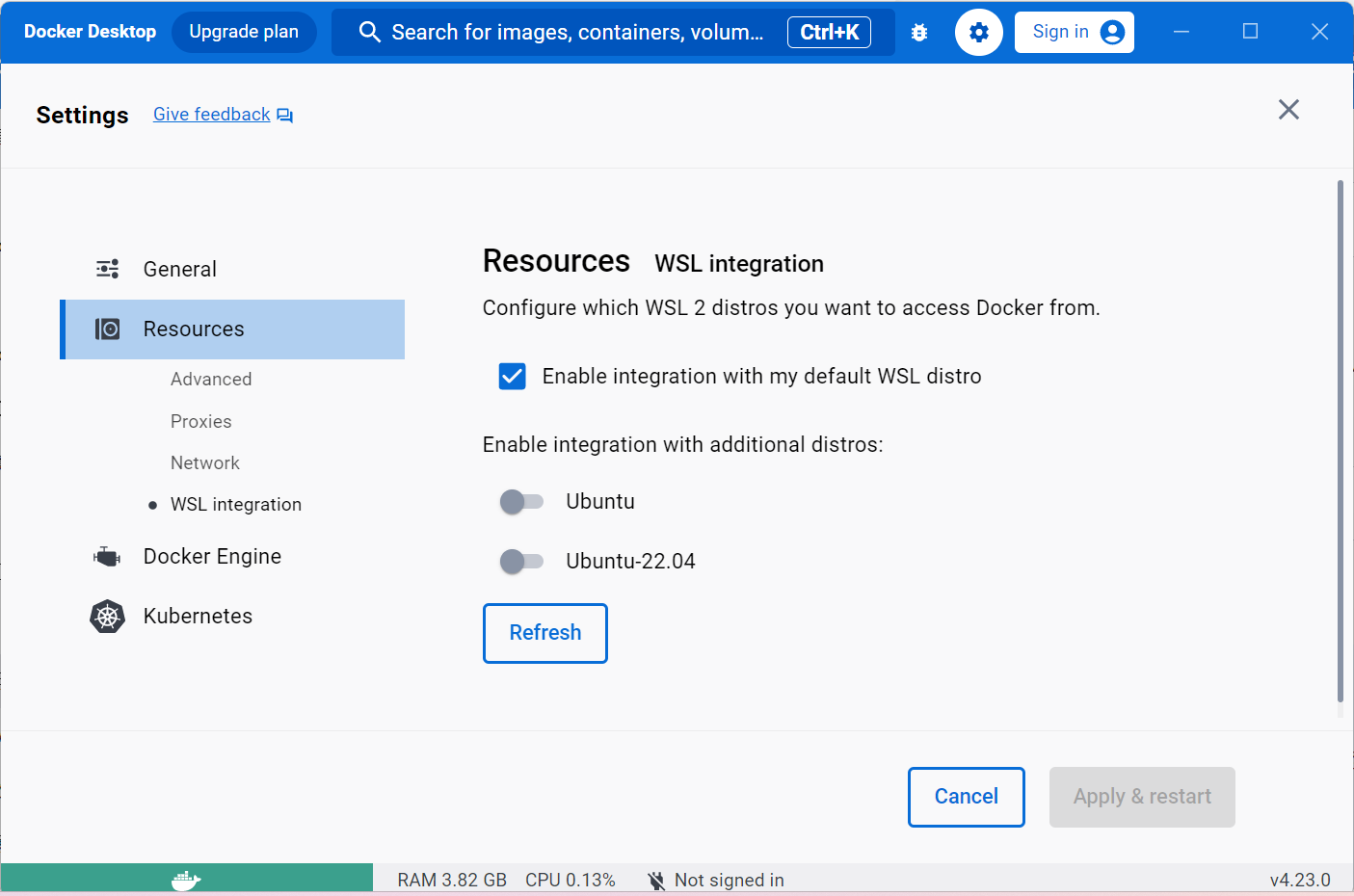The image size is (1354, 896).
Task: Click the Docker whale status icon
Action: pyautogui.click(x=185, y=880)
